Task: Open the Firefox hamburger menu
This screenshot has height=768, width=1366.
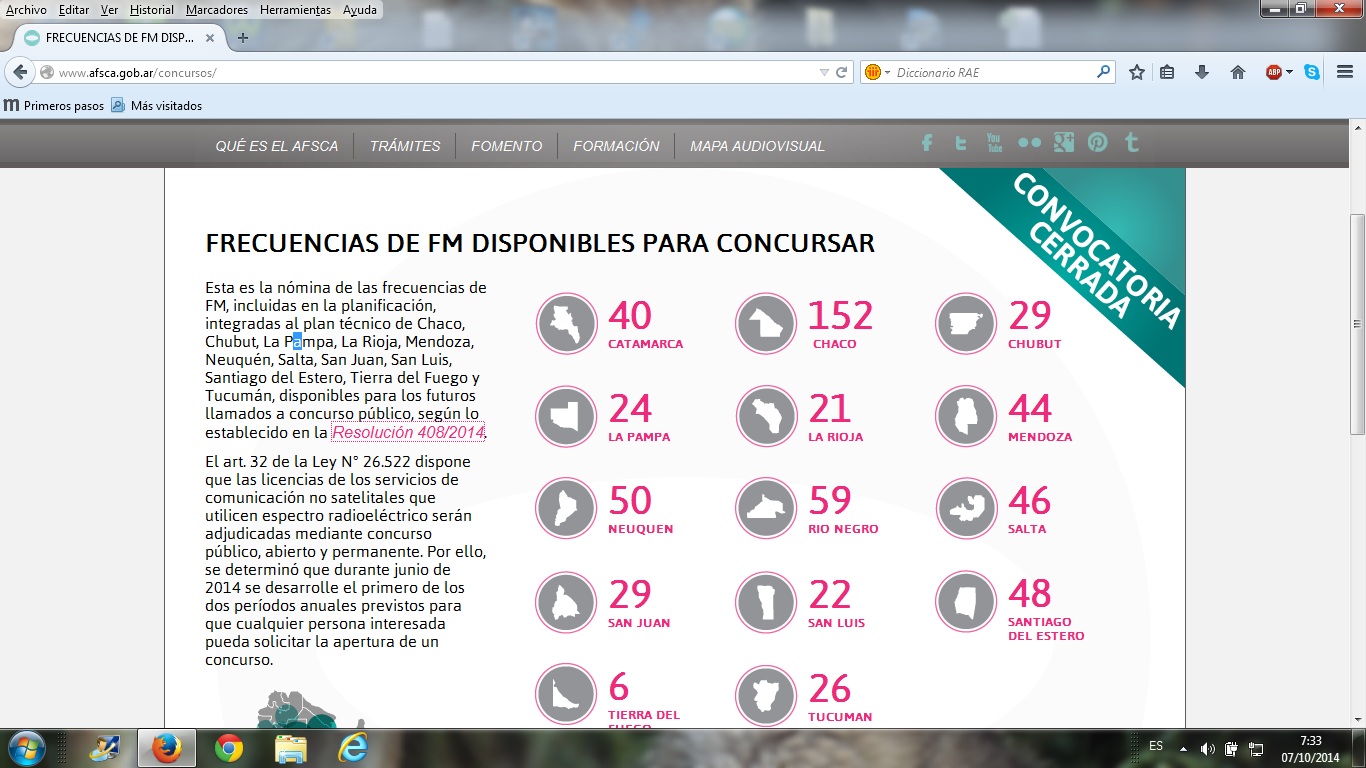Action: click(x=1345, y=72)
